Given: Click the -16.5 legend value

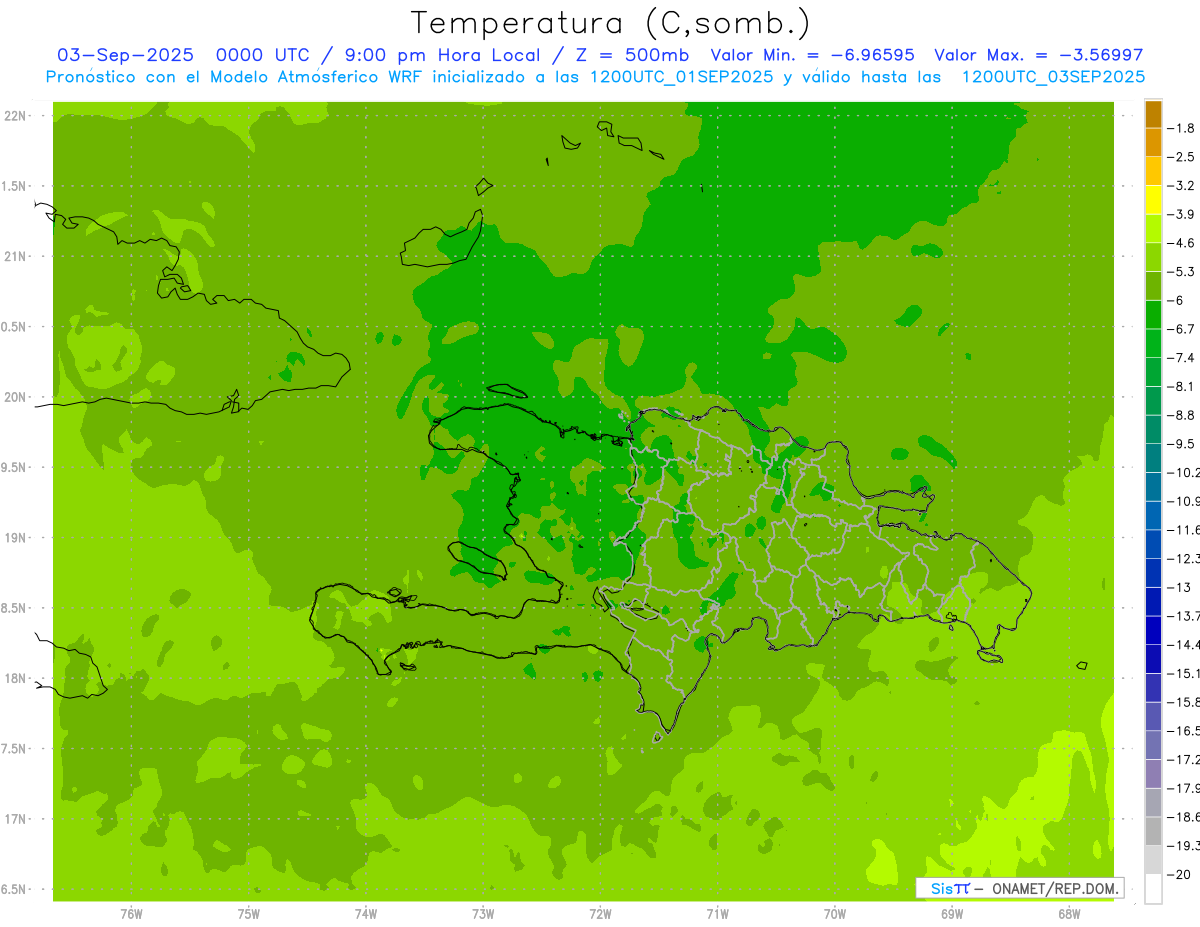Looking at the screenshot, I should coord(1184,730).
